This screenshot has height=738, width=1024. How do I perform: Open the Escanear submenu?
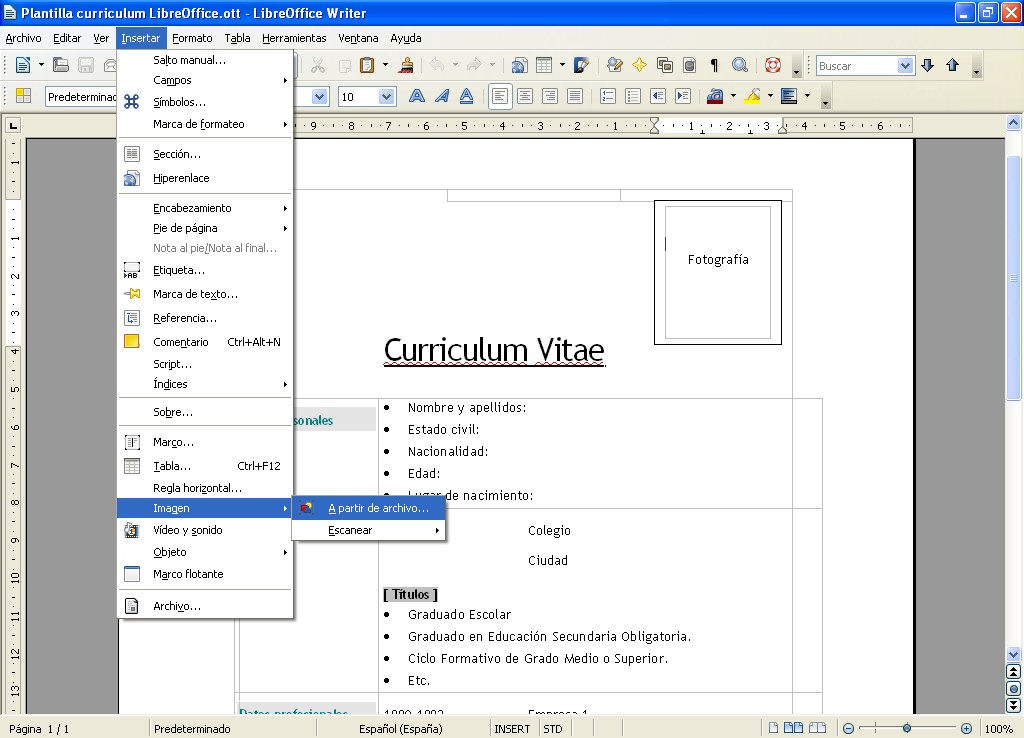coord(369,530)
